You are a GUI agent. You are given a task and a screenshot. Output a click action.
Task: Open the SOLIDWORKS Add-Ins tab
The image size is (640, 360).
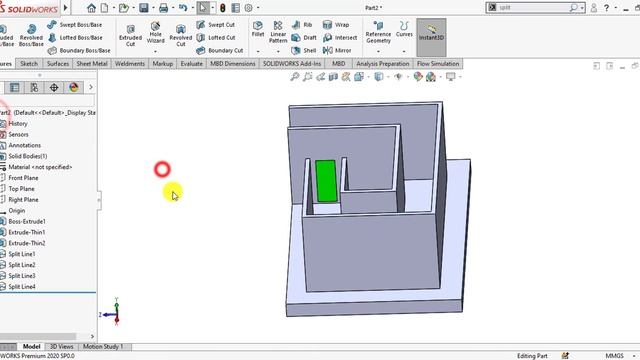[x=292, y=64]
